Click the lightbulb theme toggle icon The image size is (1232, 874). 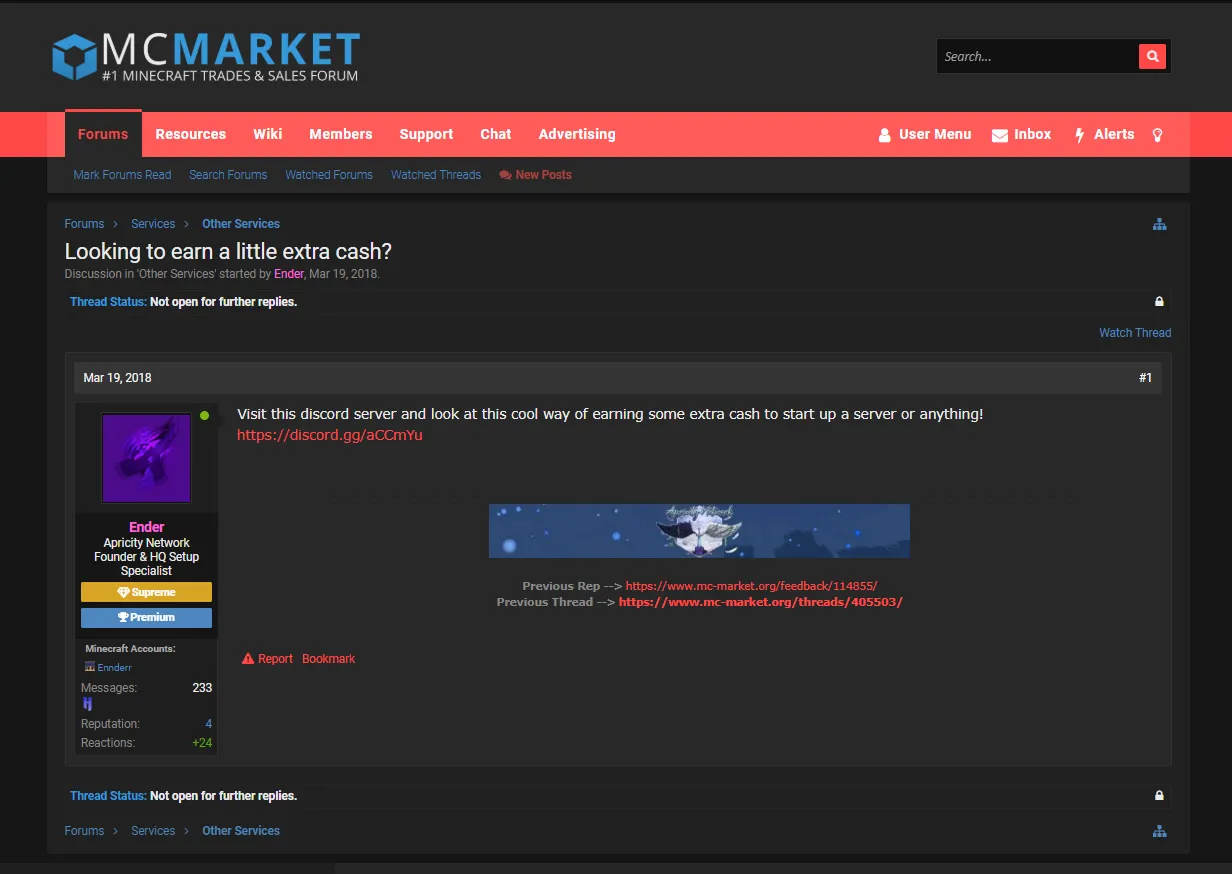click(1158, 134)
